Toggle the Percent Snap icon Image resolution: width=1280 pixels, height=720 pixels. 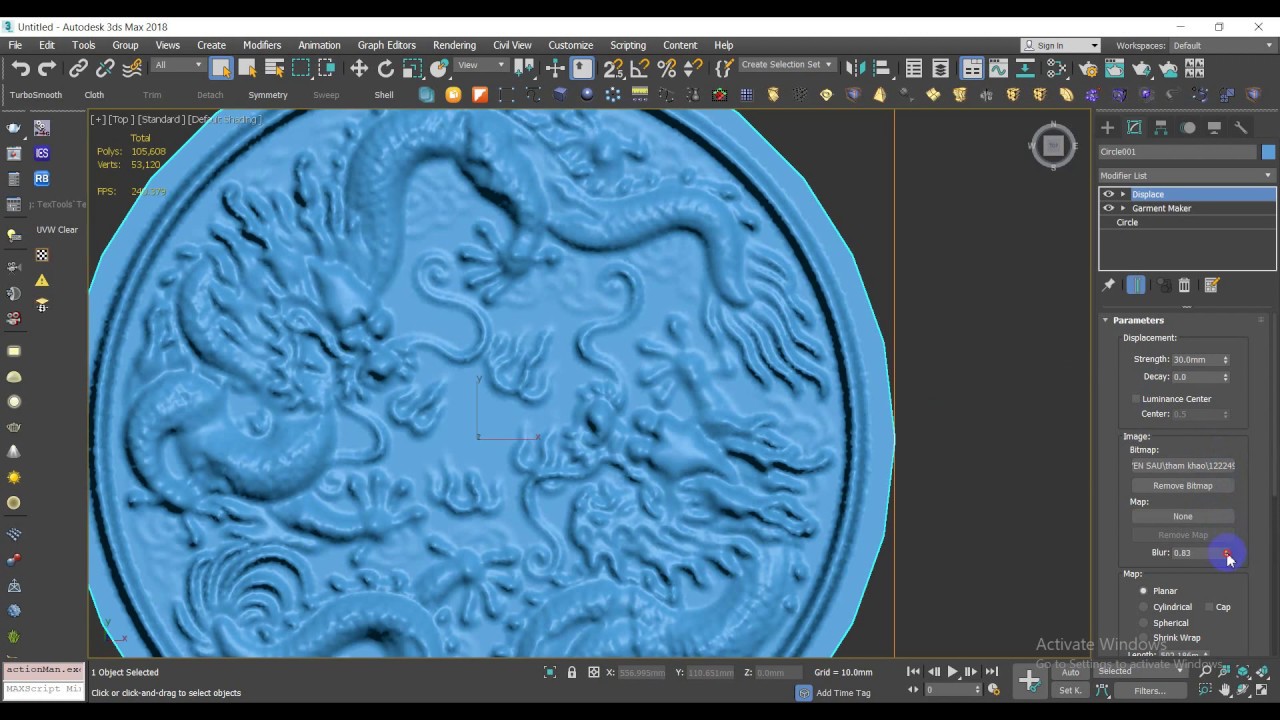click(x=667, y=69)
